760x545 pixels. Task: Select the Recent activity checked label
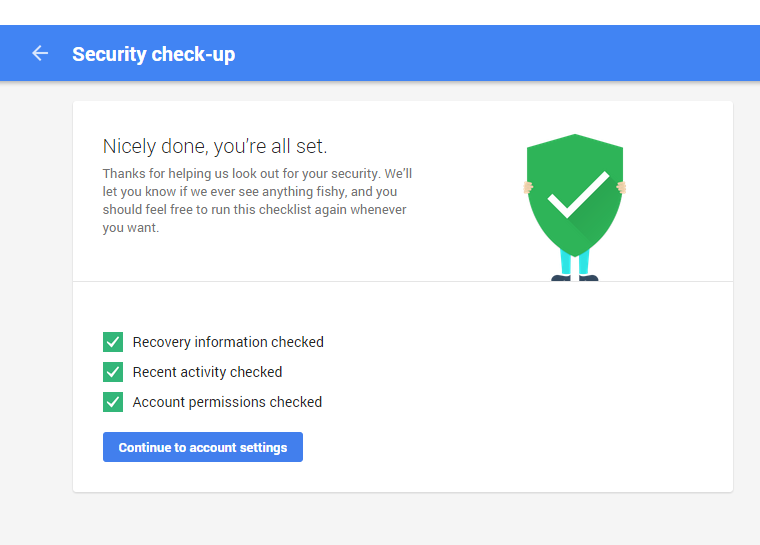point(207,372)
